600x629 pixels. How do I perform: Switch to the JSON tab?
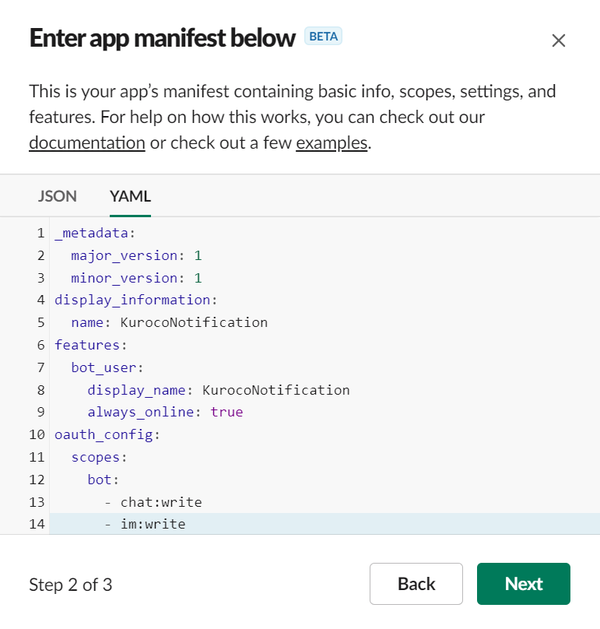(x=57, y=196)
